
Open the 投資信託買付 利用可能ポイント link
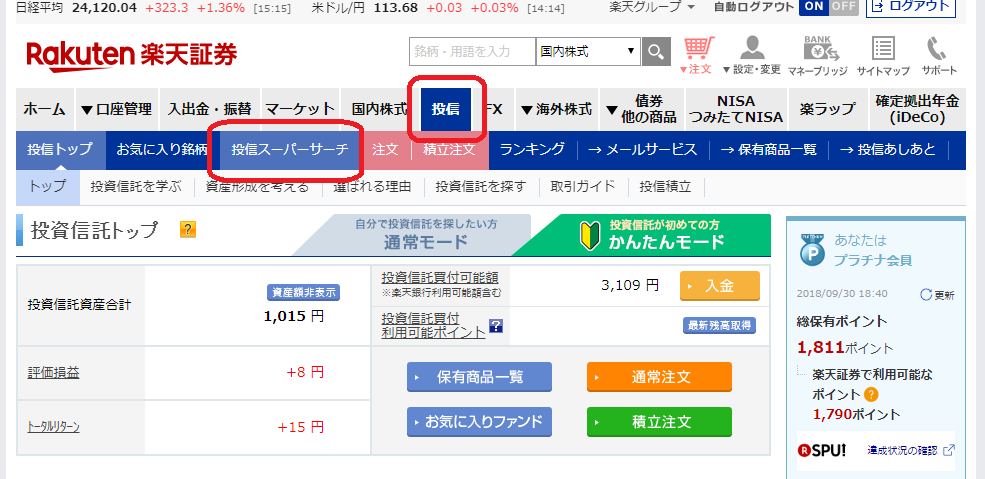[x=433, y=325]
